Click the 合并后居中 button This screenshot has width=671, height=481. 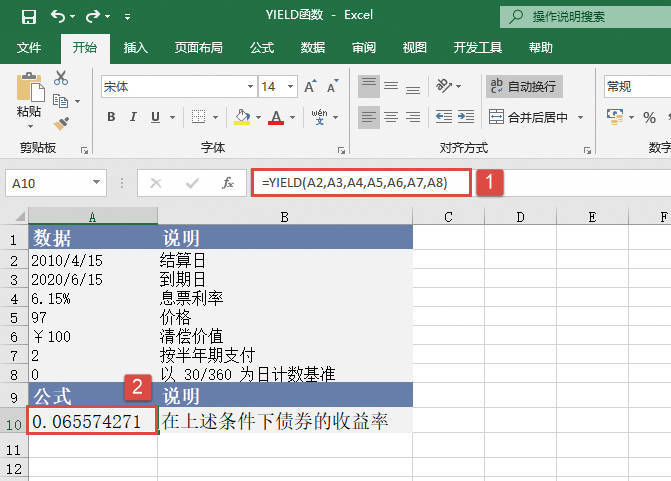[536, 117]
